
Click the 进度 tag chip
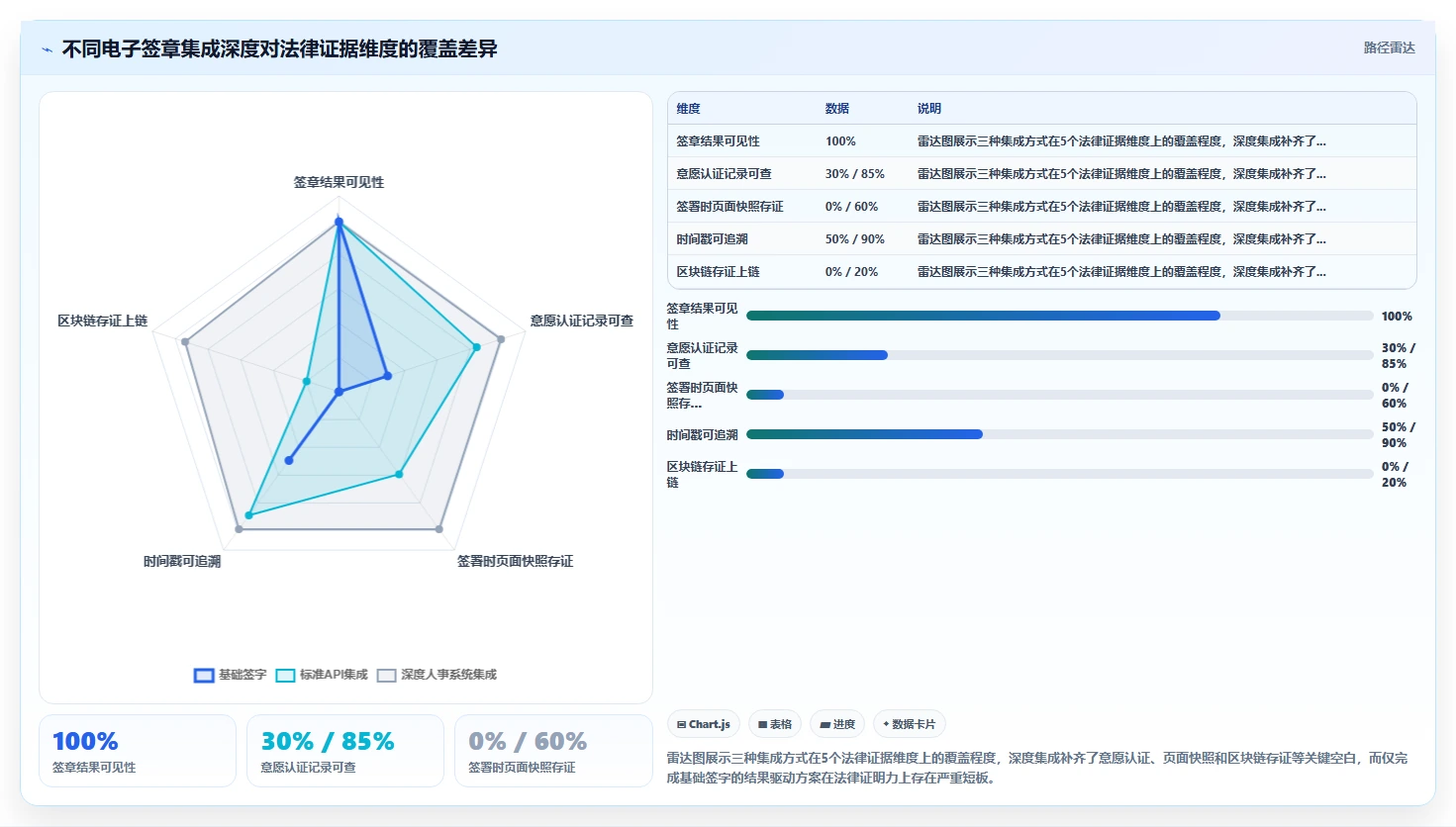(x=837, y=724)
